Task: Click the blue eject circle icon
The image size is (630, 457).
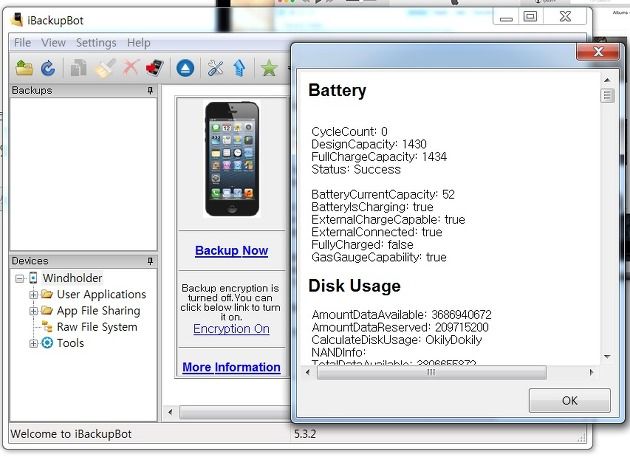Action: pyautogui.click(x=185, y=68)
